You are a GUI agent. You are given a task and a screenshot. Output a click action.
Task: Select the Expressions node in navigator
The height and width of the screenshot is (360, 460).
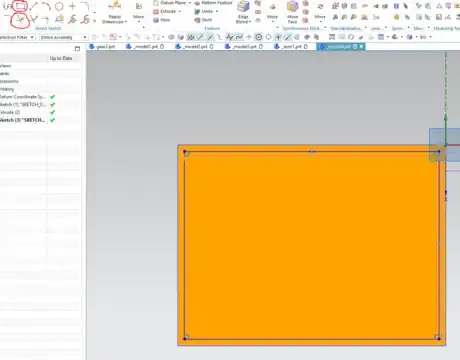(9, 81)
